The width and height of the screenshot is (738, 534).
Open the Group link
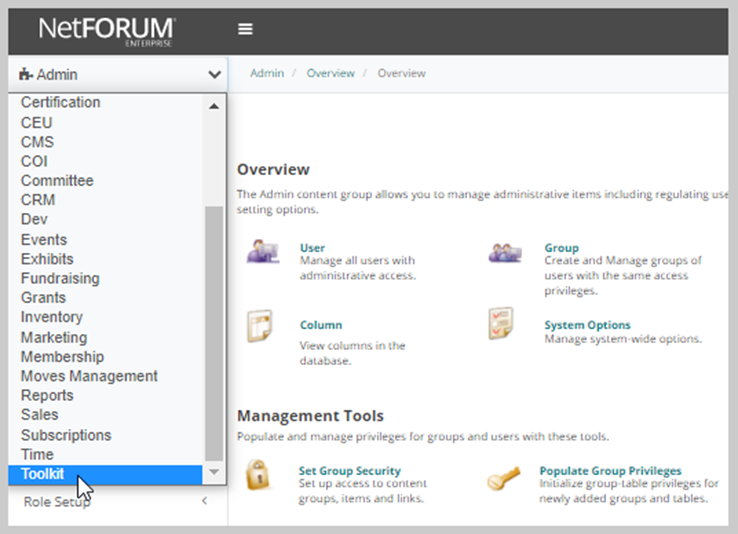coord(562,247)
